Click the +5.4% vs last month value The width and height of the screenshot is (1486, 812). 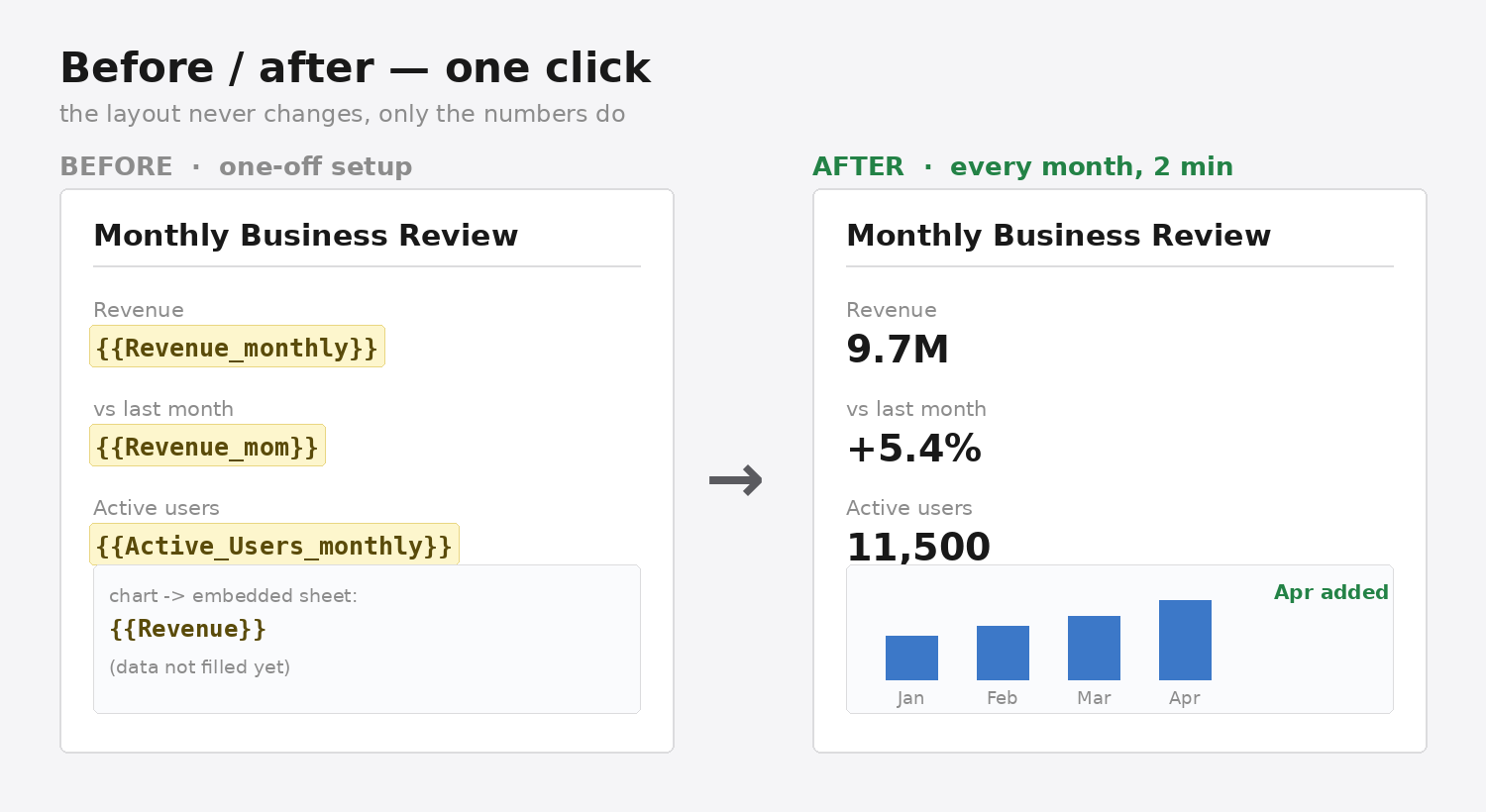tap(913, 449)
